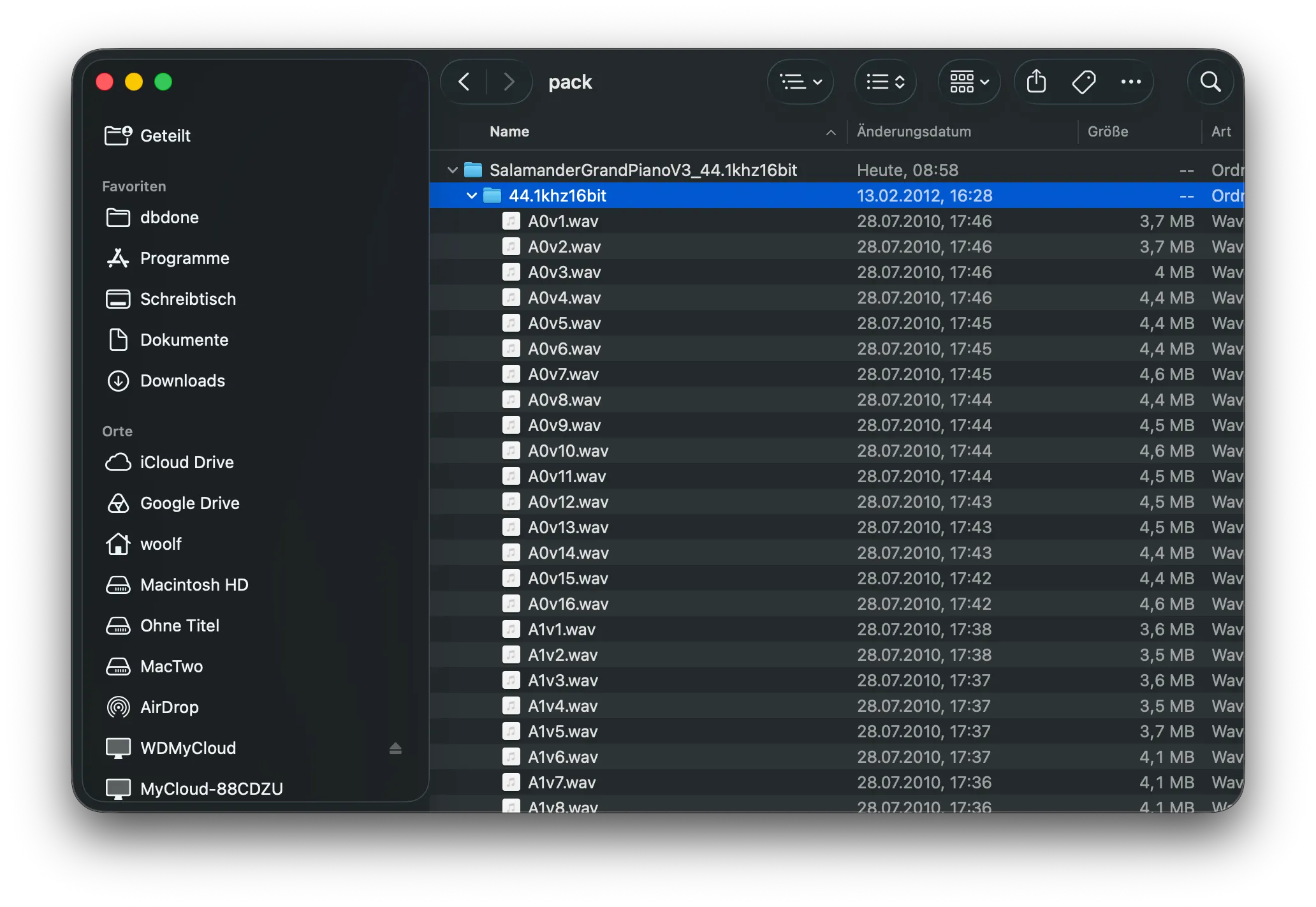Collapse the SalamanderGrandPianoV3_44.1khz16bit folder
This screenshot has width=1316, height=907.
[x=452, y=170]
